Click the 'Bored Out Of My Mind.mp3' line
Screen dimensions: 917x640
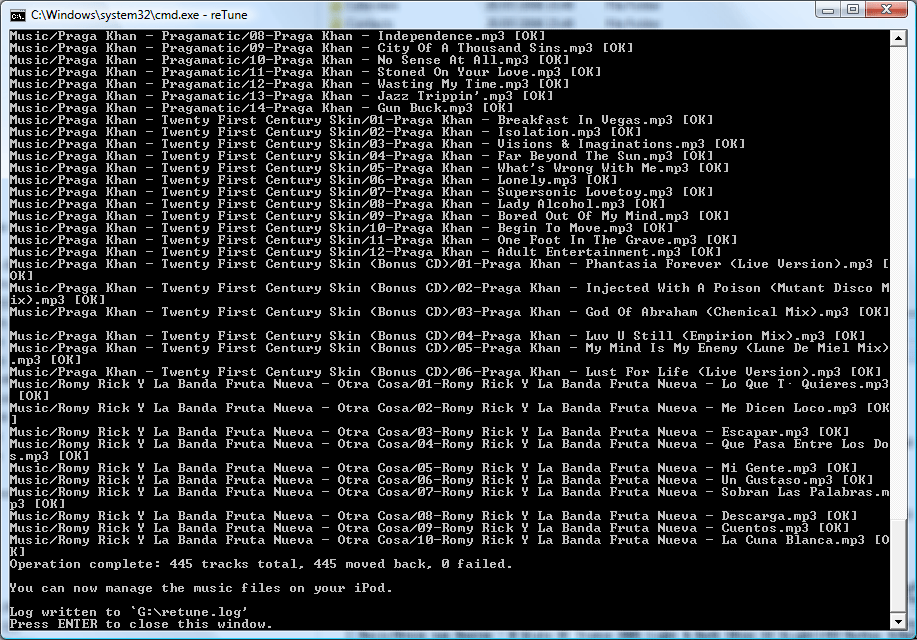click(369, 216)
